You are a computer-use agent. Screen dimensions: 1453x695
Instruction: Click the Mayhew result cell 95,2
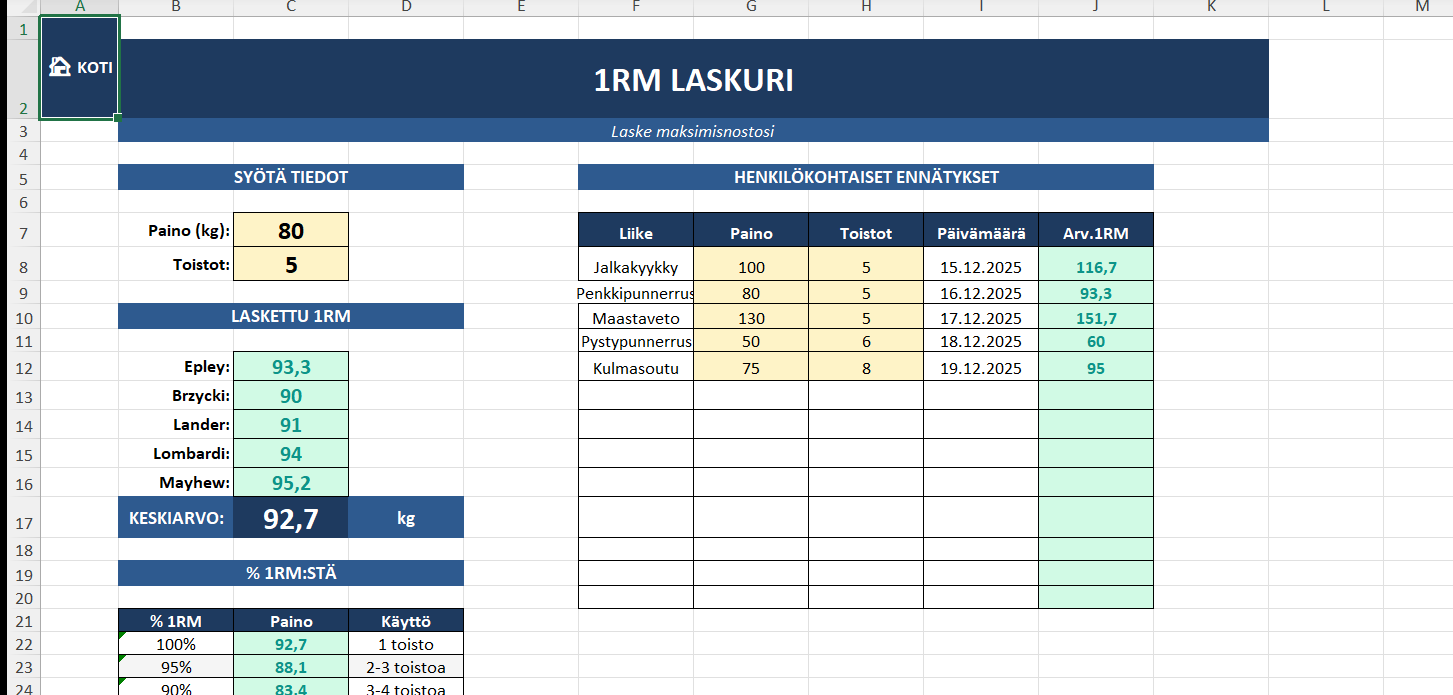coord(291,483)
